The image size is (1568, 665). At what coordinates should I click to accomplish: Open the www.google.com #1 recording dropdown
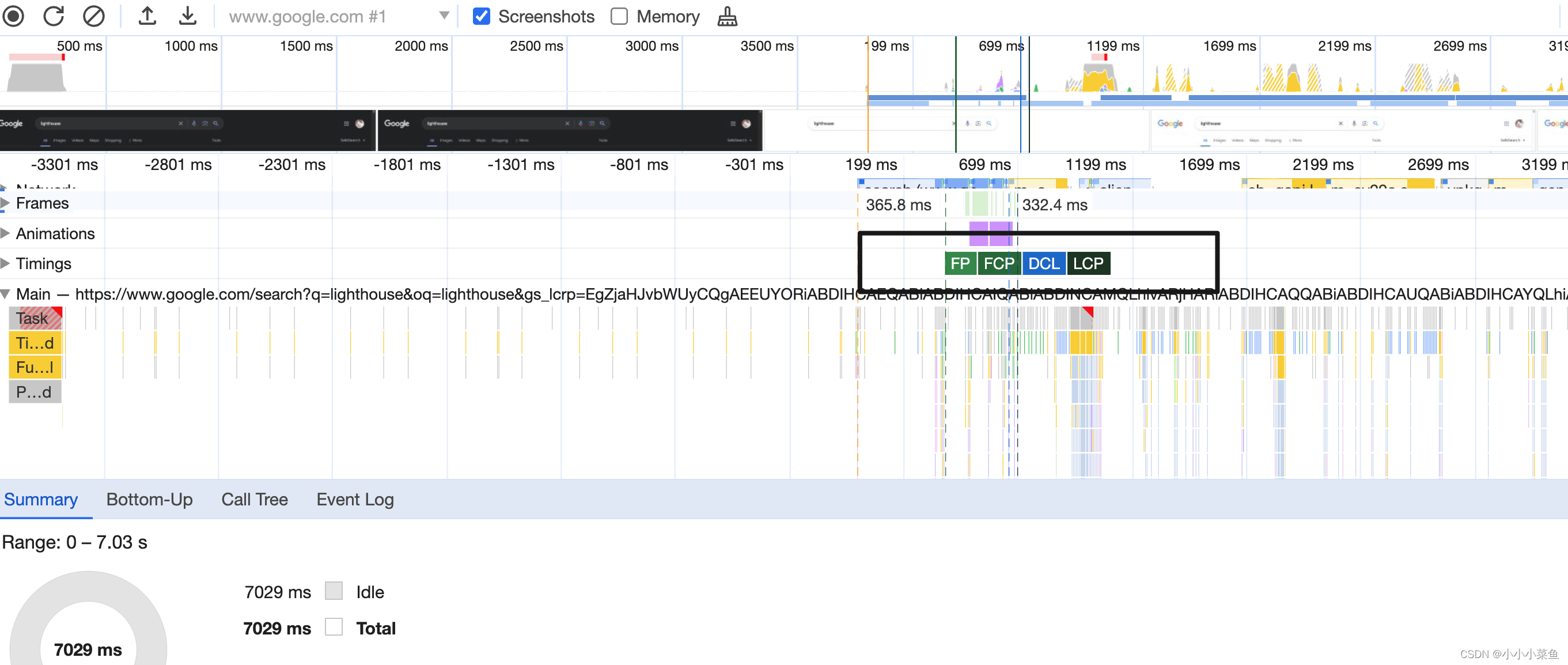coord(339,17)
